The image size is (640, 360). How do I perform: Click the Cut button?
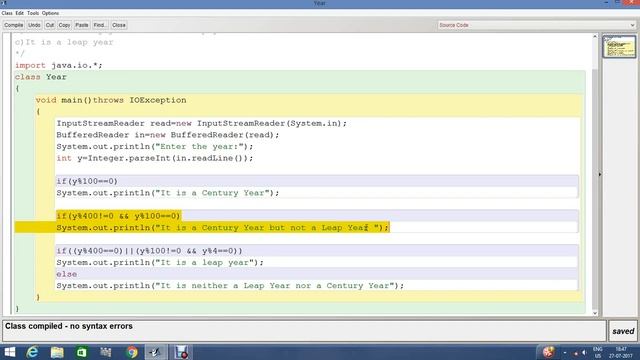point(50,25)
